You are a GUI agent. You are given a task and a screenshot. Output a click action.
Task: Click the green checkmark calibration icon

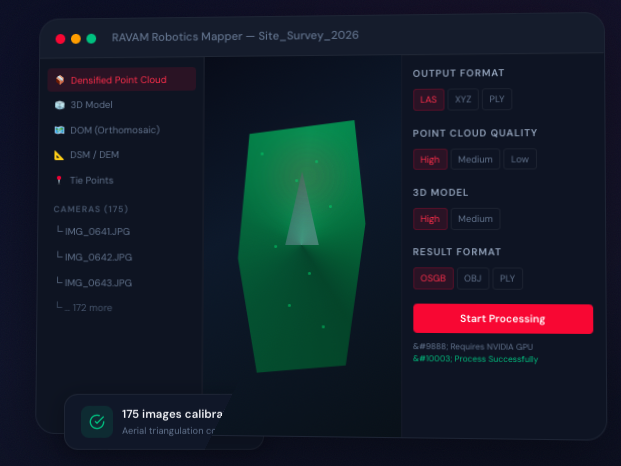97,422
